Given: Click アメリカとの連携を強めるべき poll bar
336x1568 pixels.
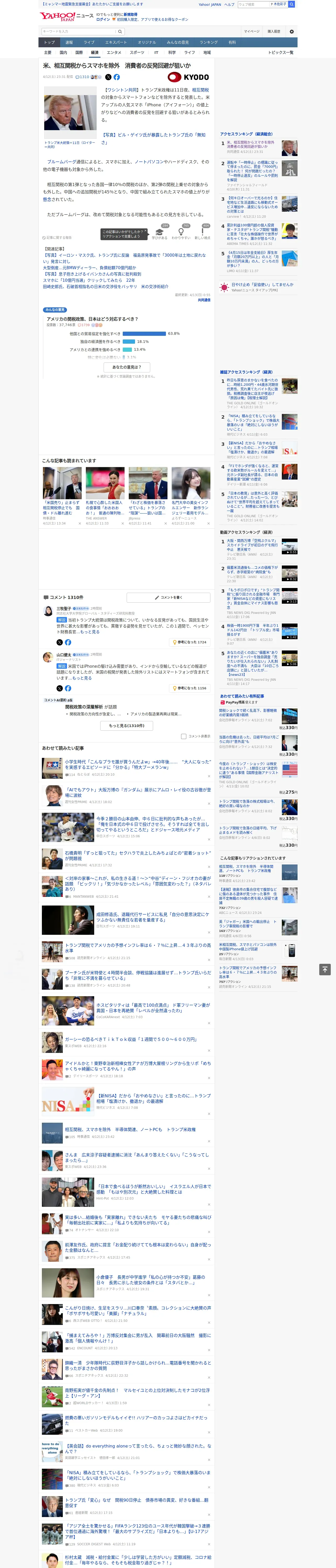Looking at the screenshot, I should click(127, 349).
